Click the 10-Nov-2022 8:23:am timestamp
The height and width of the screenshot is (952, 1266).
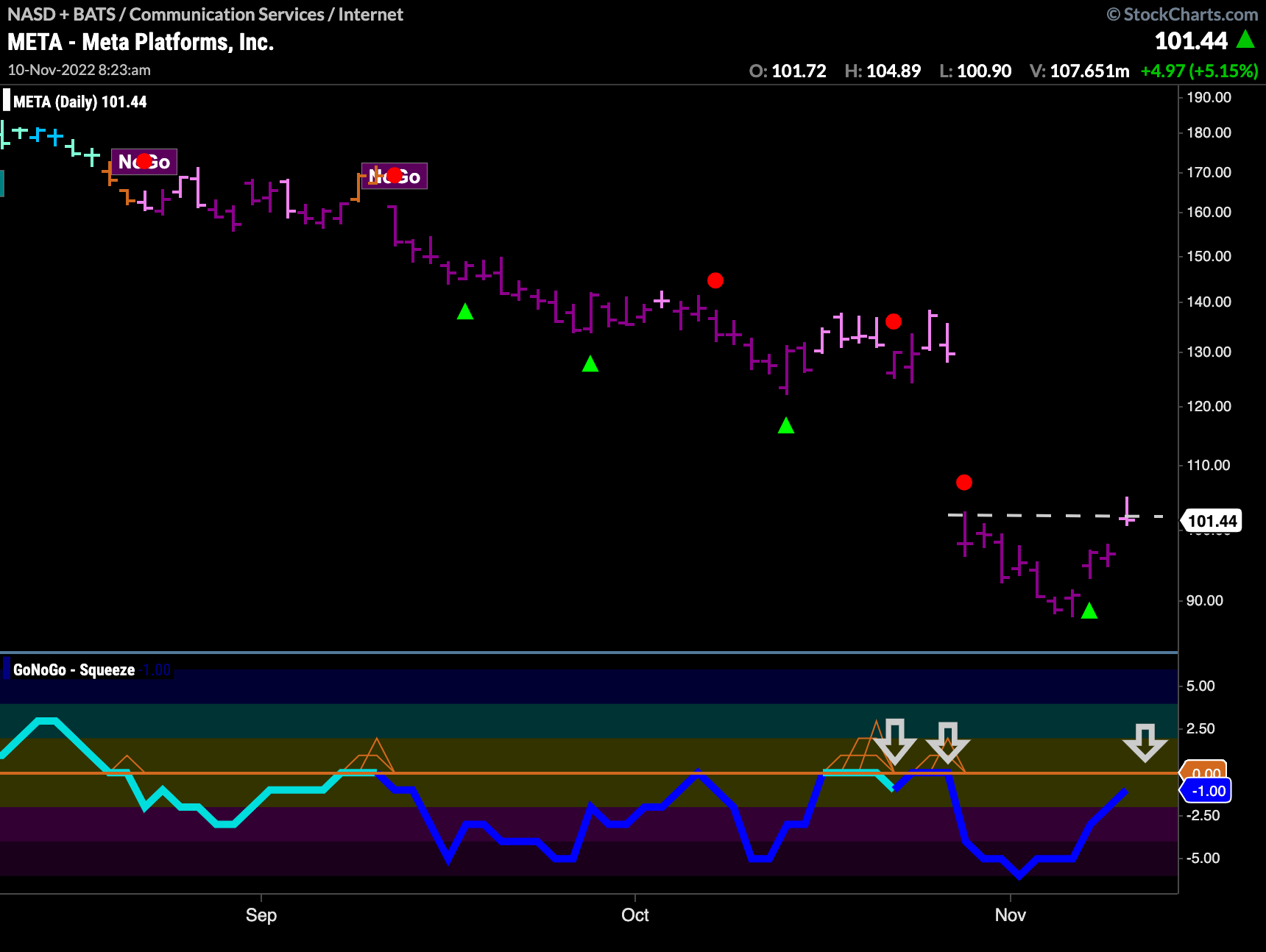pos(79,70)
